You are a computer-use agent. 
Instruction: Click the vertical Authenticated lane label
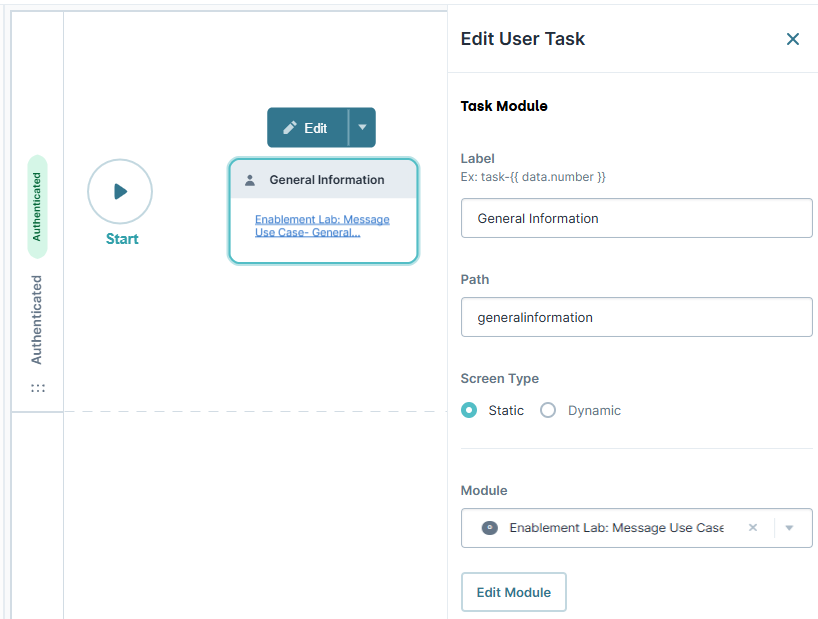[x=38, y=317]
